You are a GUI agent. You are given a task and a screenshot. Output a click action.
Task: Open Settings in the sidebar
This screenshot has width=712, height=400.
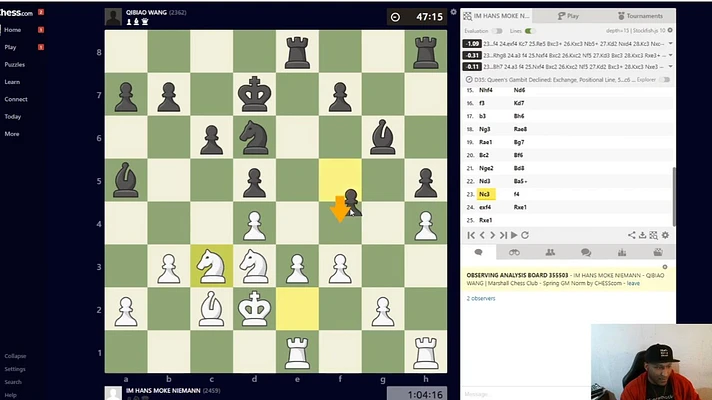pos(15,369)
